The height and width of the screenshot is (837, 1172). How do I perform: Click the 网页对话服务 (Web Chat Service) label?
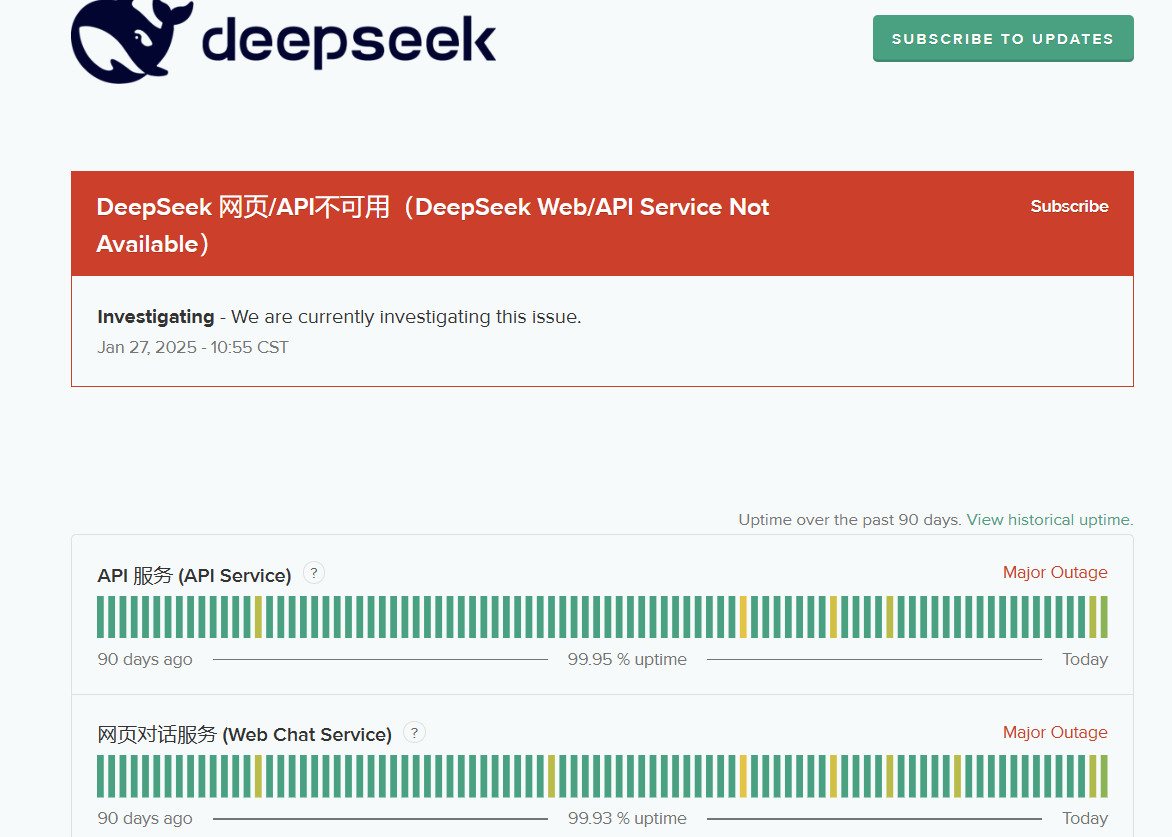[x=244, y=735]
